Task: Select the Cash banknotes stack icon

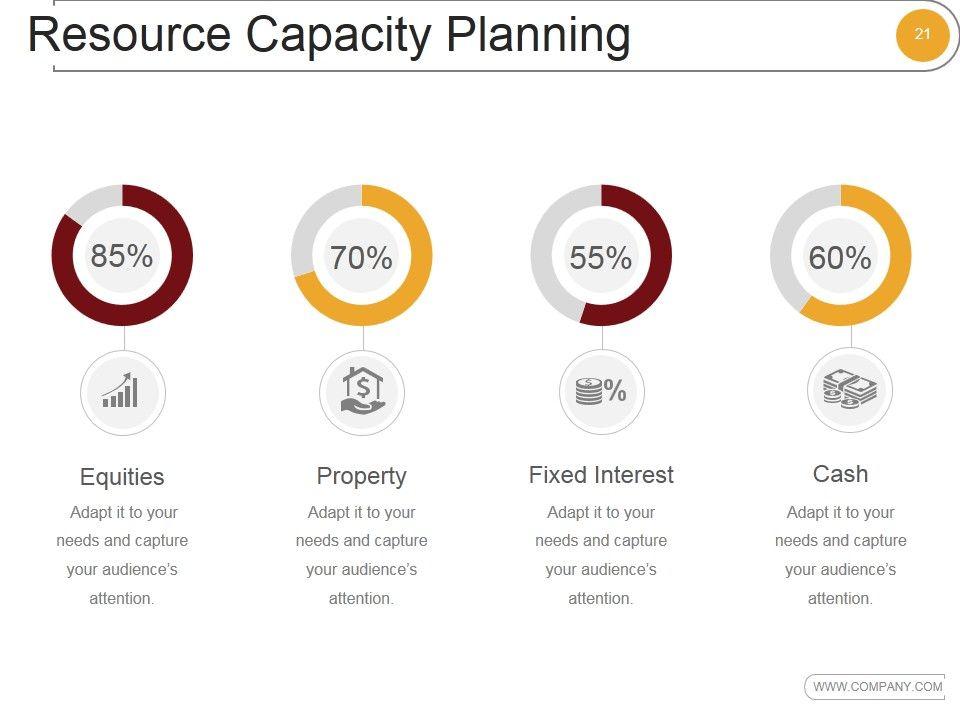Action: pyautogui.click(x=849, y=390)
